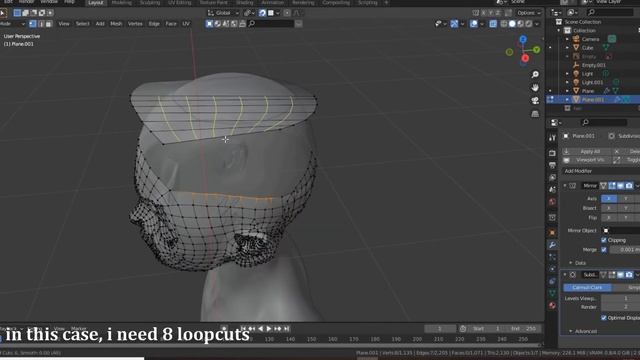Screen dimensions: 640x360
Task: Click the Viewport Vis button
Action: [x=586, y=160]
